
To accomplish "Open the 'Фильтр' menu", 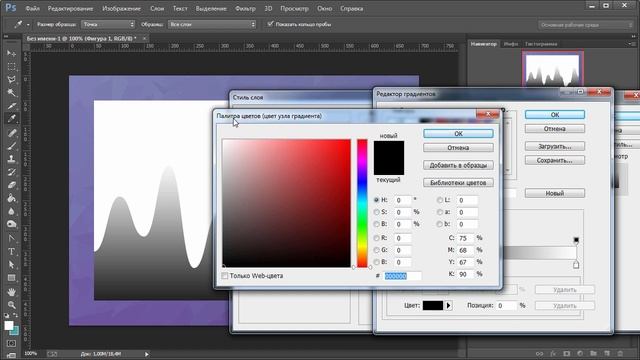I will click(245, 8).
